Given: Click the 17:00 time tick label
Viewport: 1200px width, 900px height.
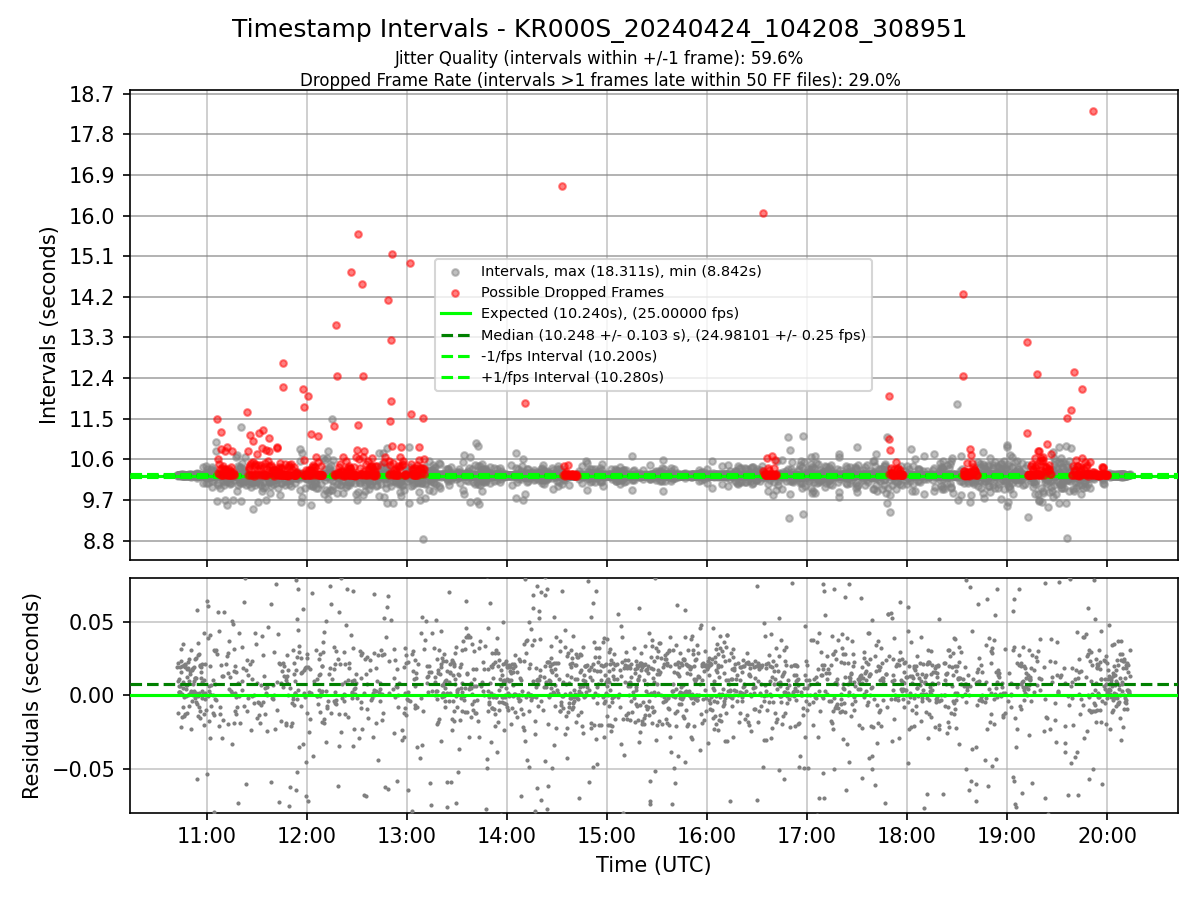Looking at the screenshot, I should pos(807,837).
